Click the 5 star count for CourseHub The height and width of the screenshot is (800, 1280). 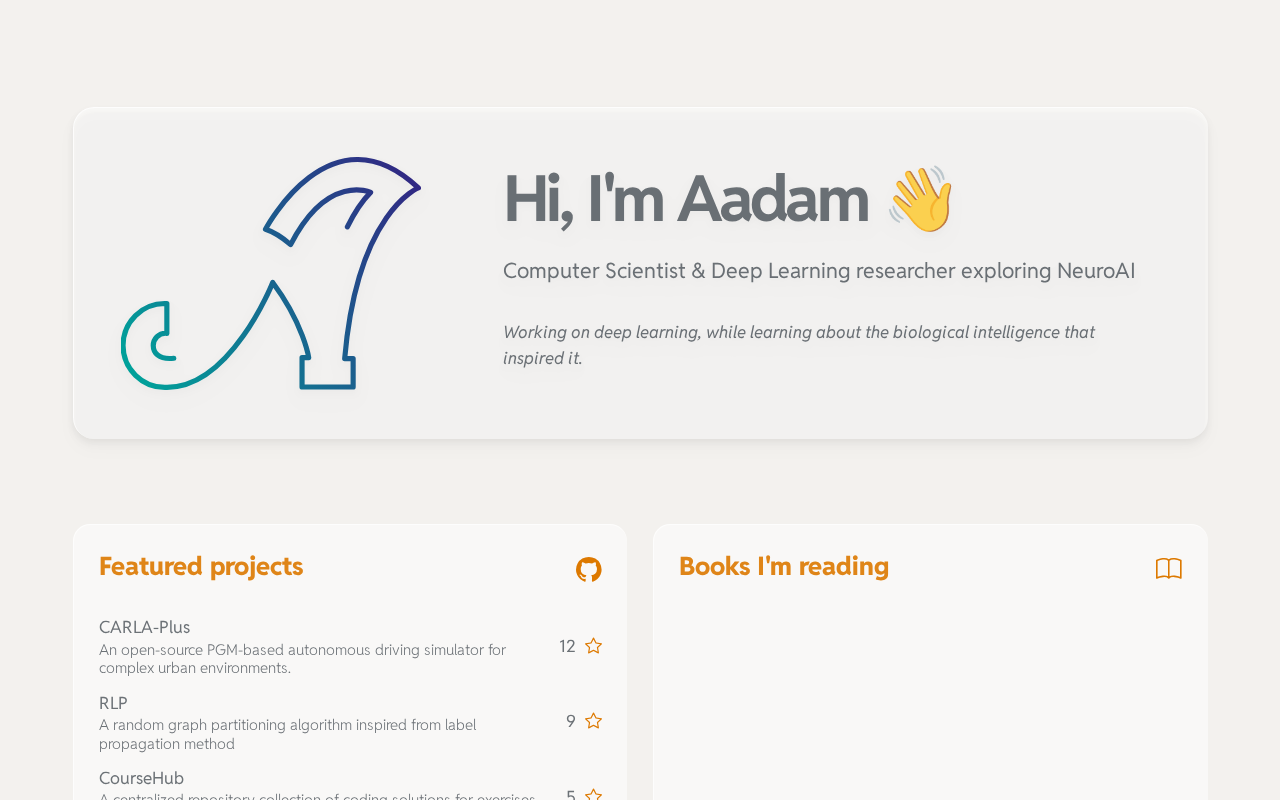[570, 795]
